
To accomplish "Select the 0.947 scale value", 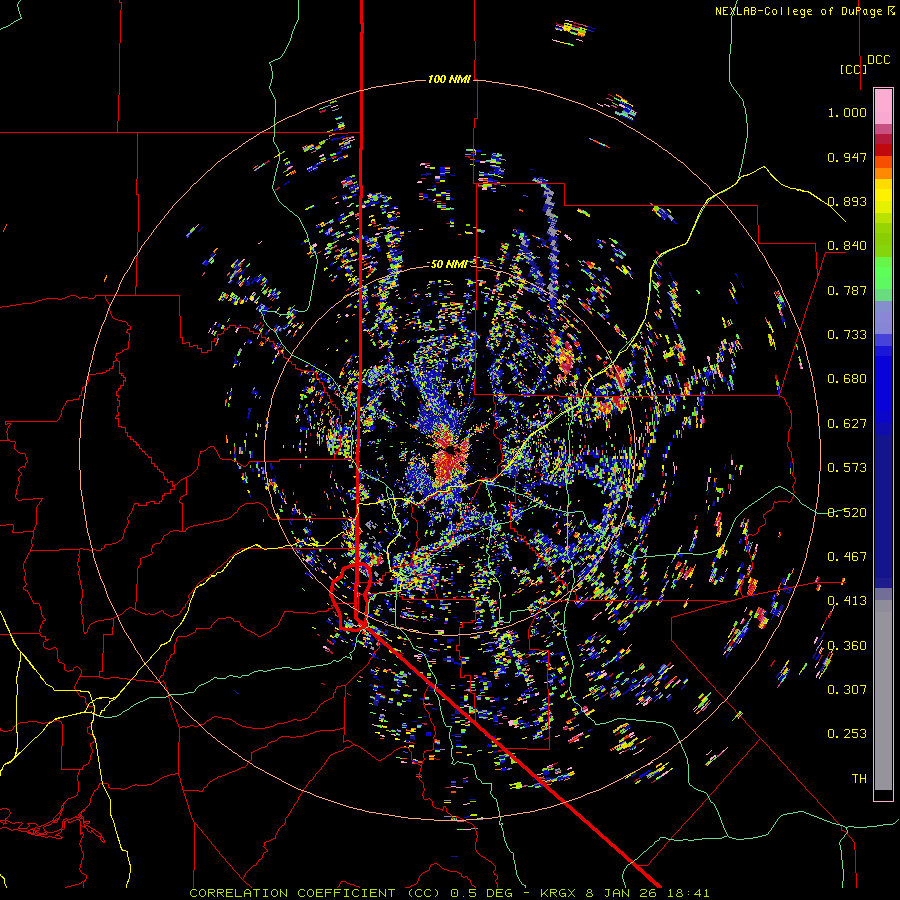I will pyautogui.click(x=847, y=157).
